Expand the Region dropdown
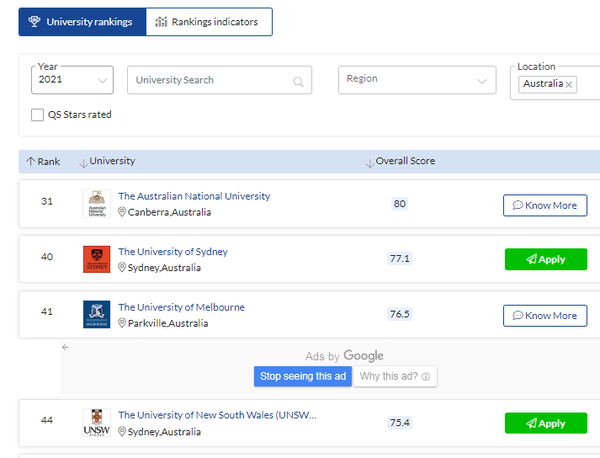600x458 pixels. 417,80
